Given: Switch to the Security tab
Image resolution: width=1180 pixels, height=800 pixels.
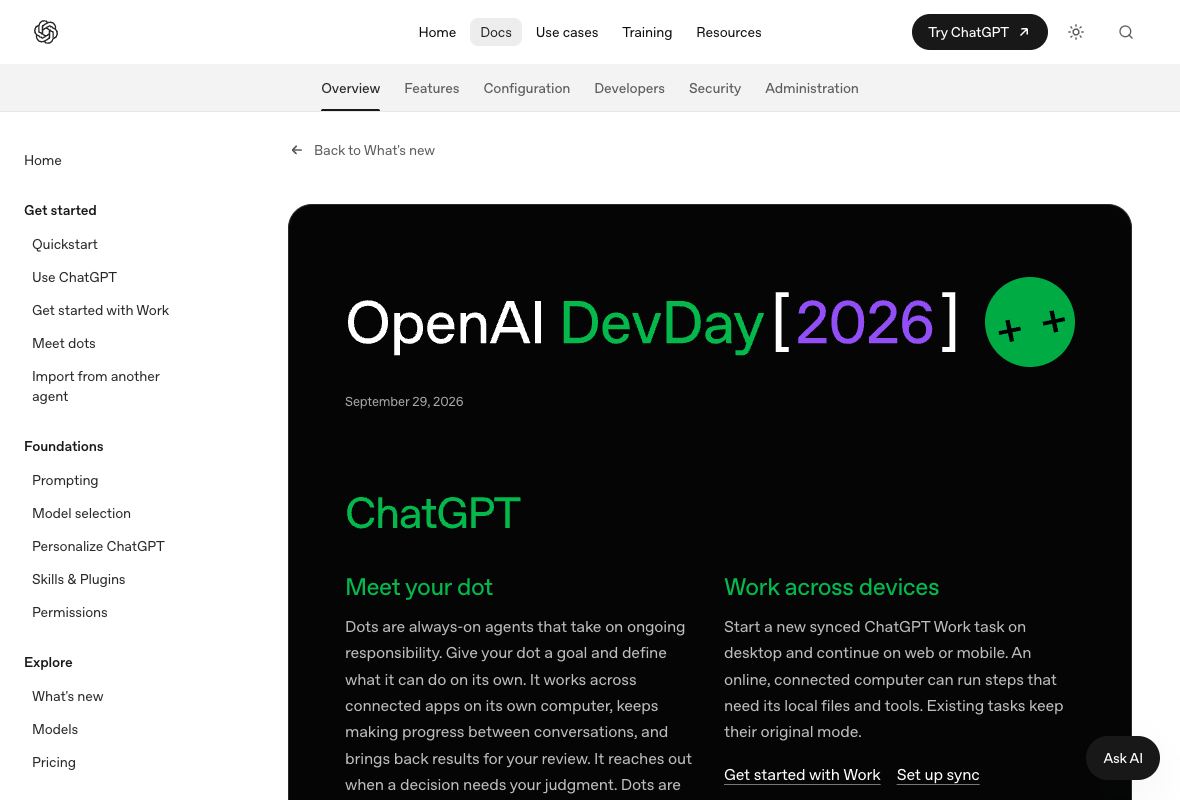Looking at the screenshot, I should [x=715, y=88].
